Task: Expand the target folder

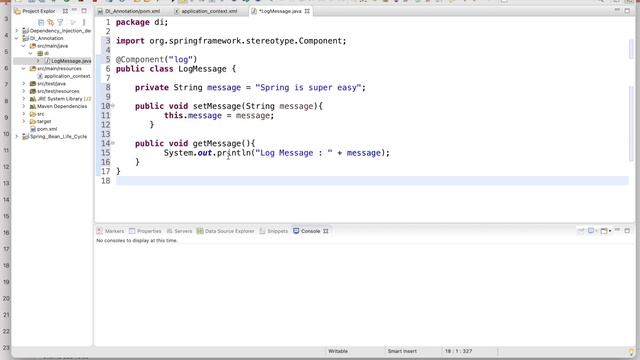Action: tap(24, 122)
